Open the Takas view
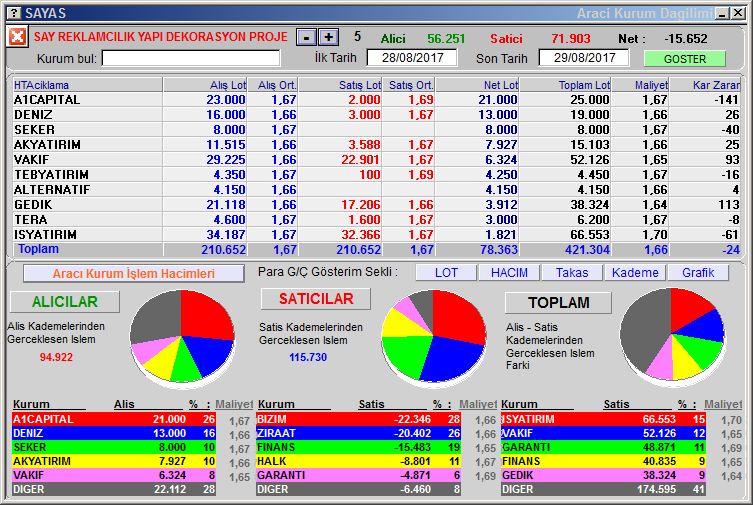Image resolution: width=753 pixels, height=505 pixels. tap(572, 273)
